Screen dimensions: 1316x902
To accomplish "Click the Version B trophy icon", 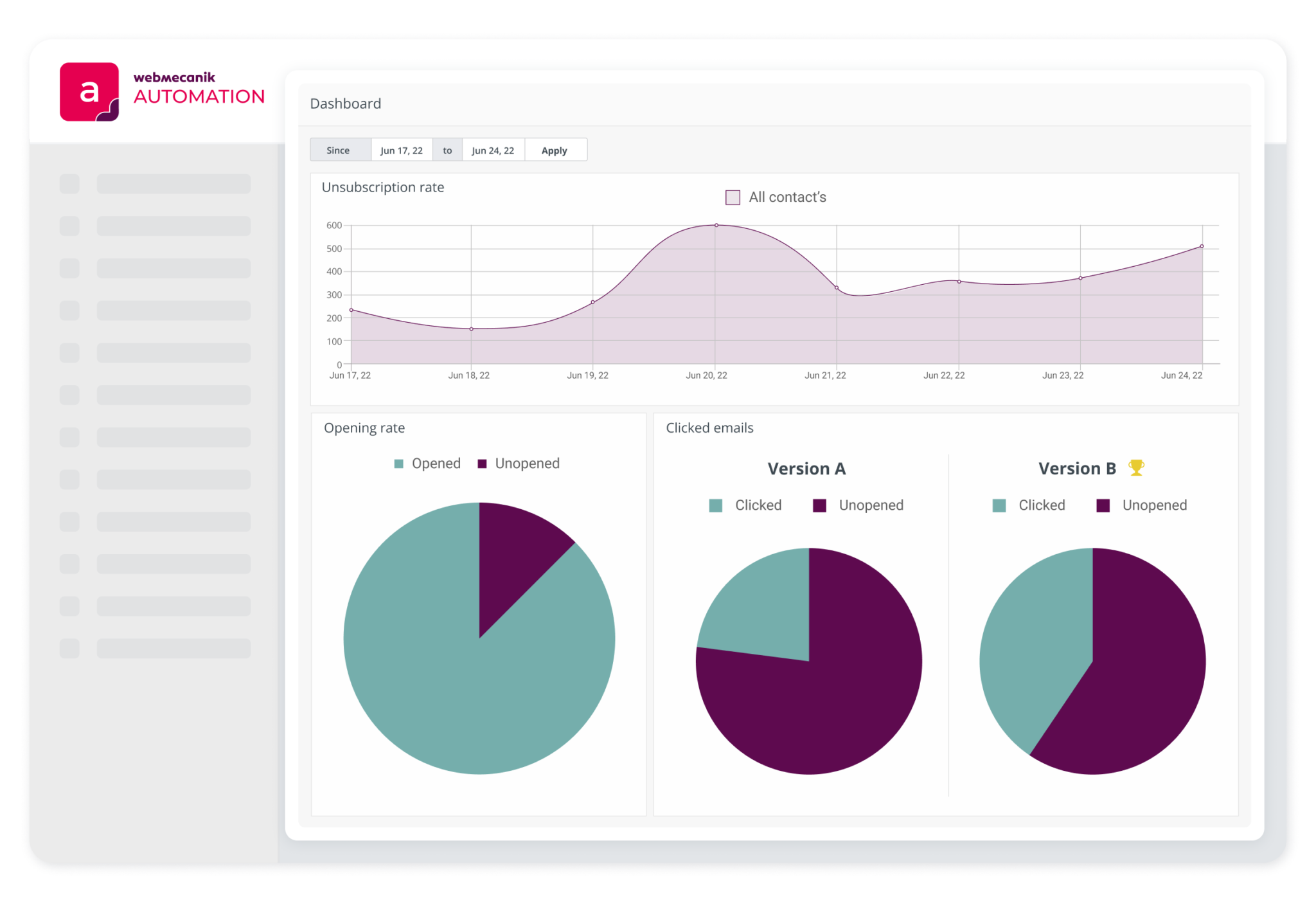I will point(1136,468).
